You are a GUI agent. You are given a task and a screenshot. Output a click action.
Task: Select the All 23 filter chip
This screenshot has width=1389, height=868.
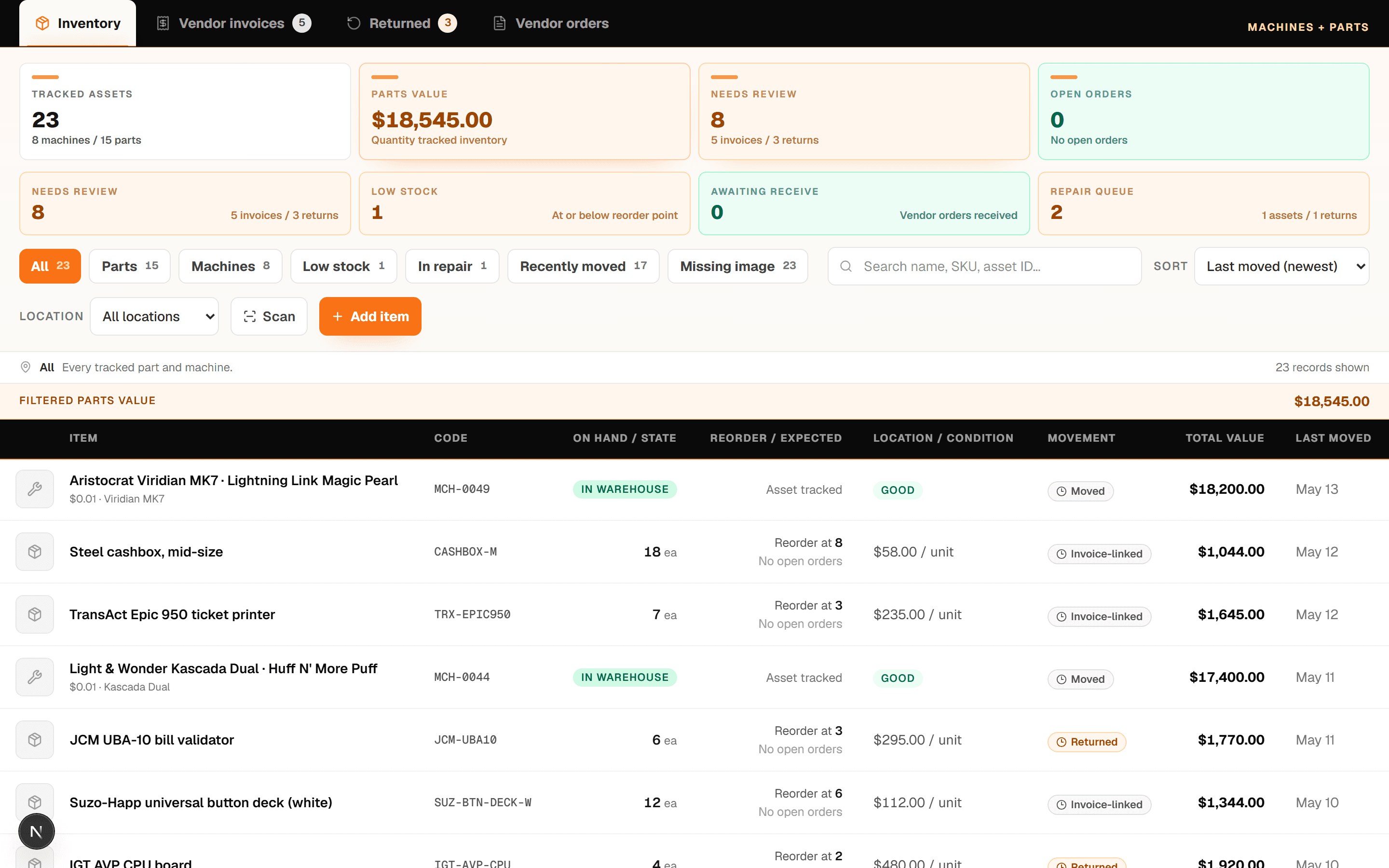[x=50, y=266]
